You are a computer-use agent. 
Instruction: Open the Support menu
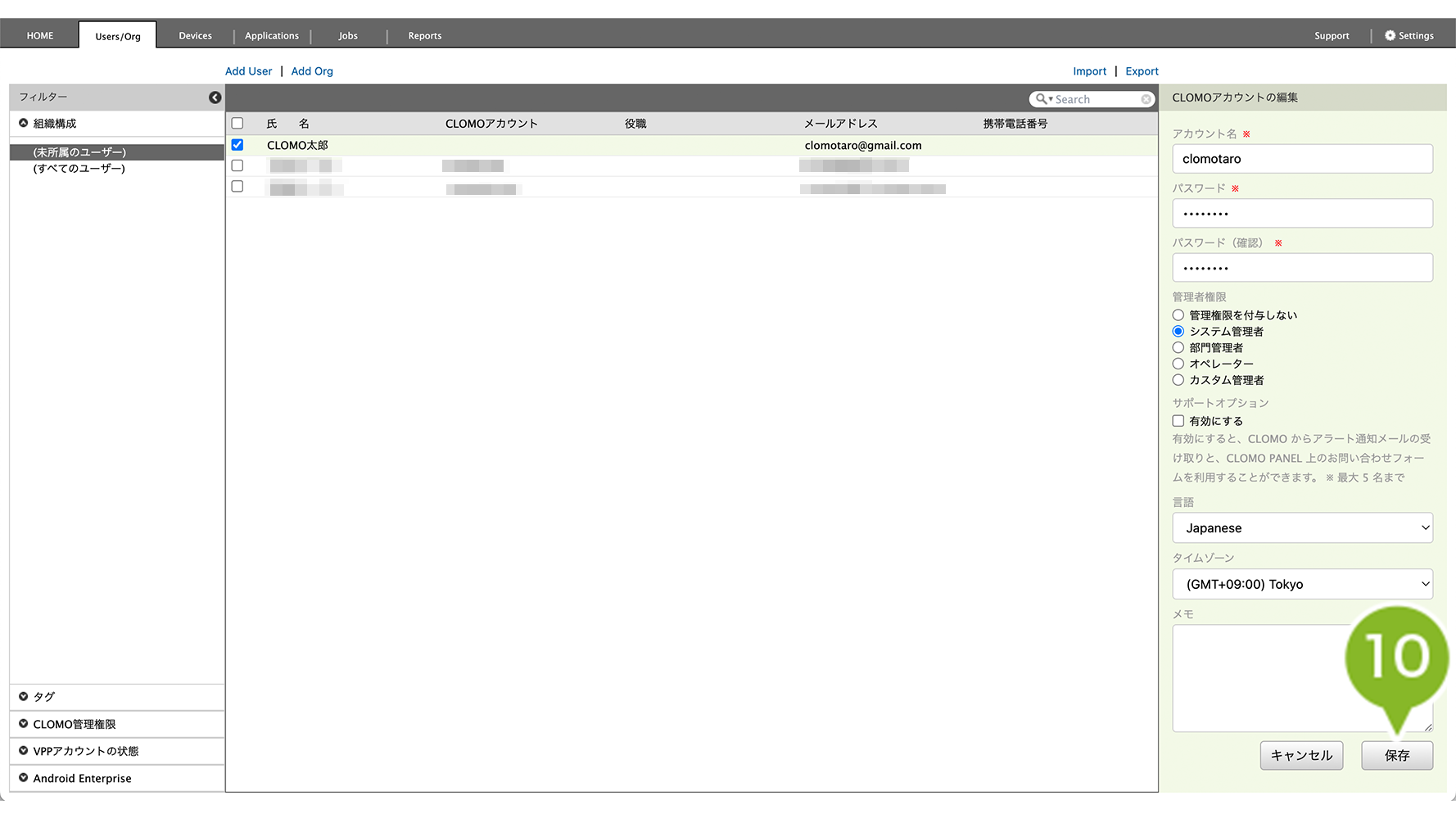click(1332, 35)
